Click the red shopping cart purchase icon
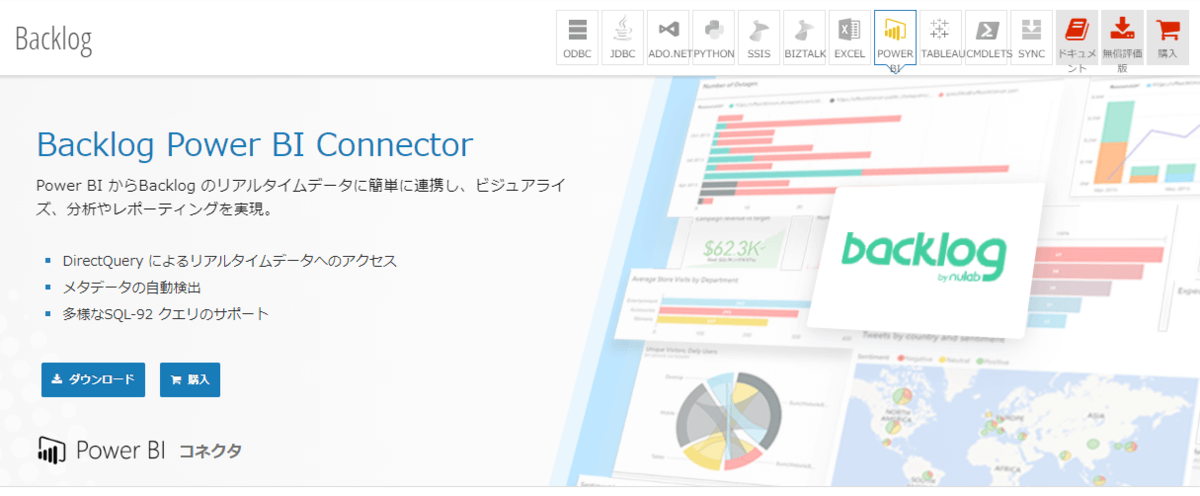Image resolution: width=1200 pixels, height=496 pixels. [1168, 37]
